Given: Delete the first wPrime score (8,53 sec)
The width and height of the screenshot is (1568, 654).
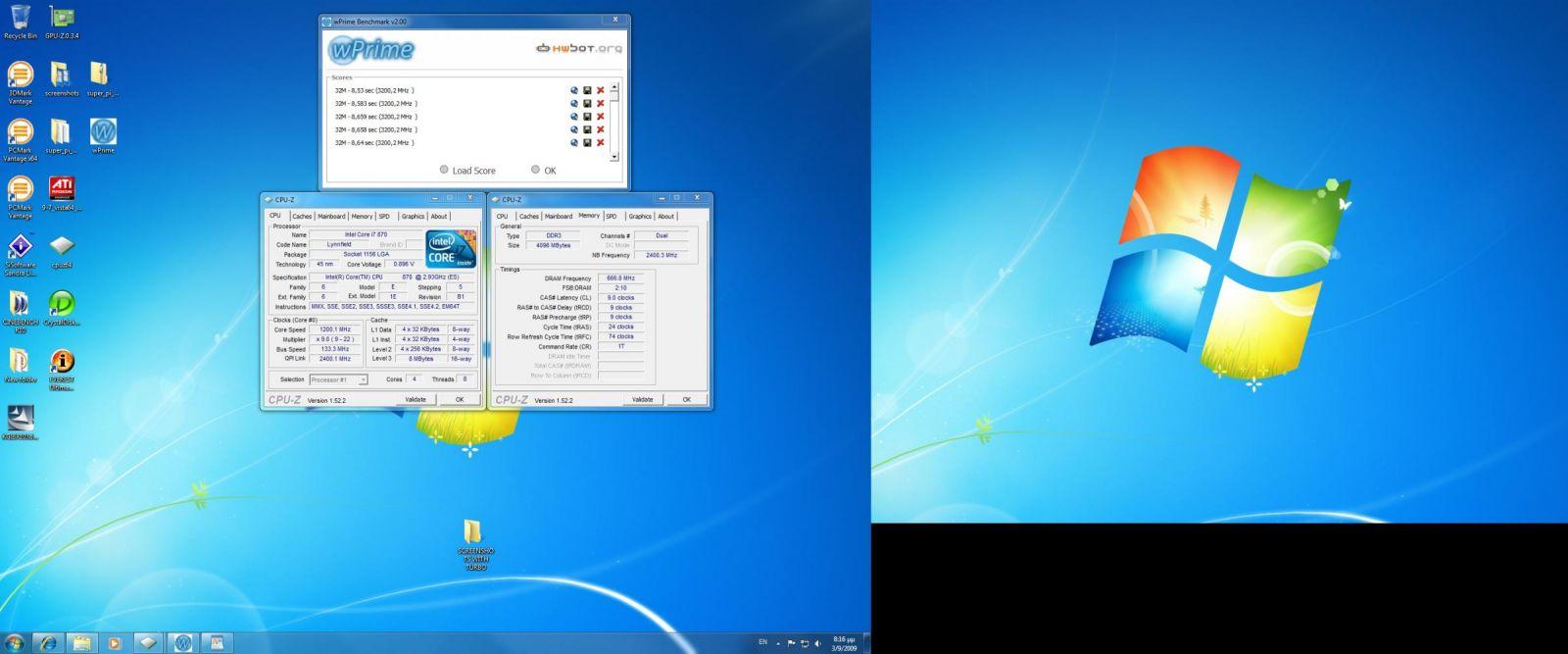Looking at the screenshot, I should click(x=601, y=90).
